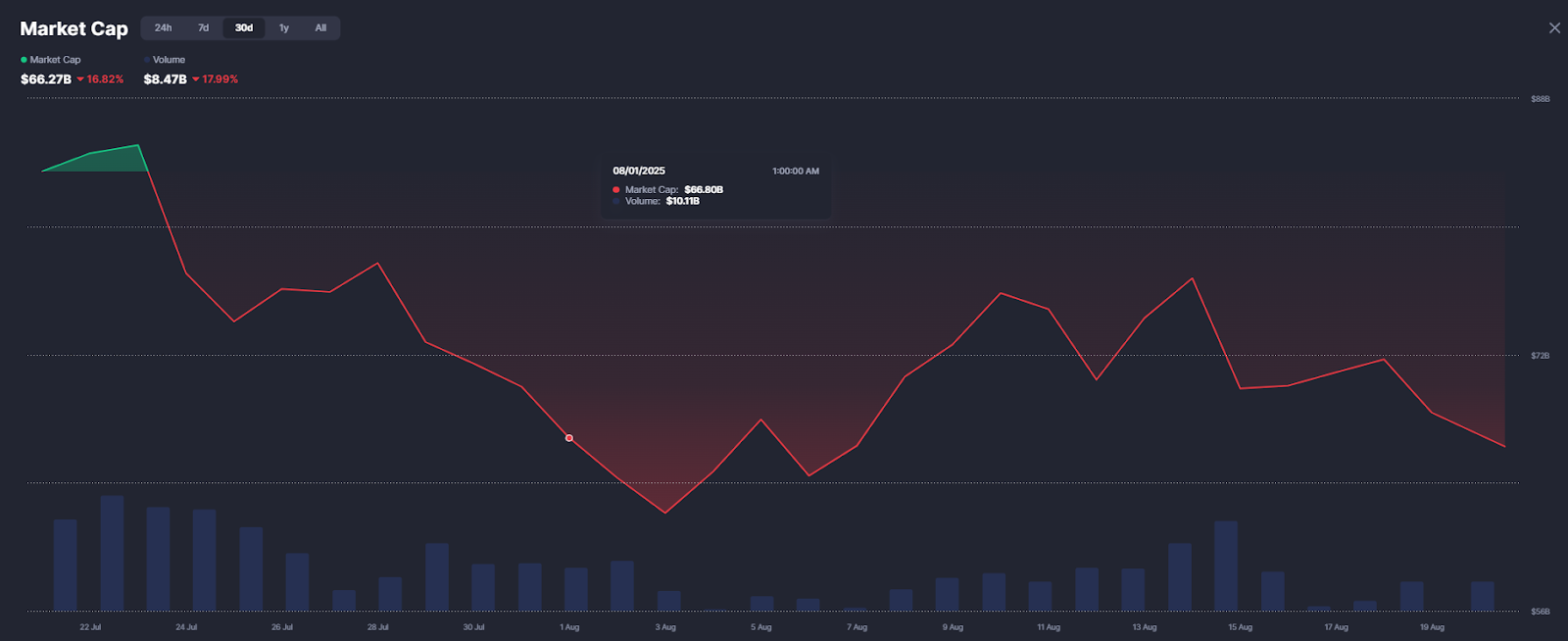1568x641 pixels.
Task: Display the All time range
Action: tap(320, 28)
